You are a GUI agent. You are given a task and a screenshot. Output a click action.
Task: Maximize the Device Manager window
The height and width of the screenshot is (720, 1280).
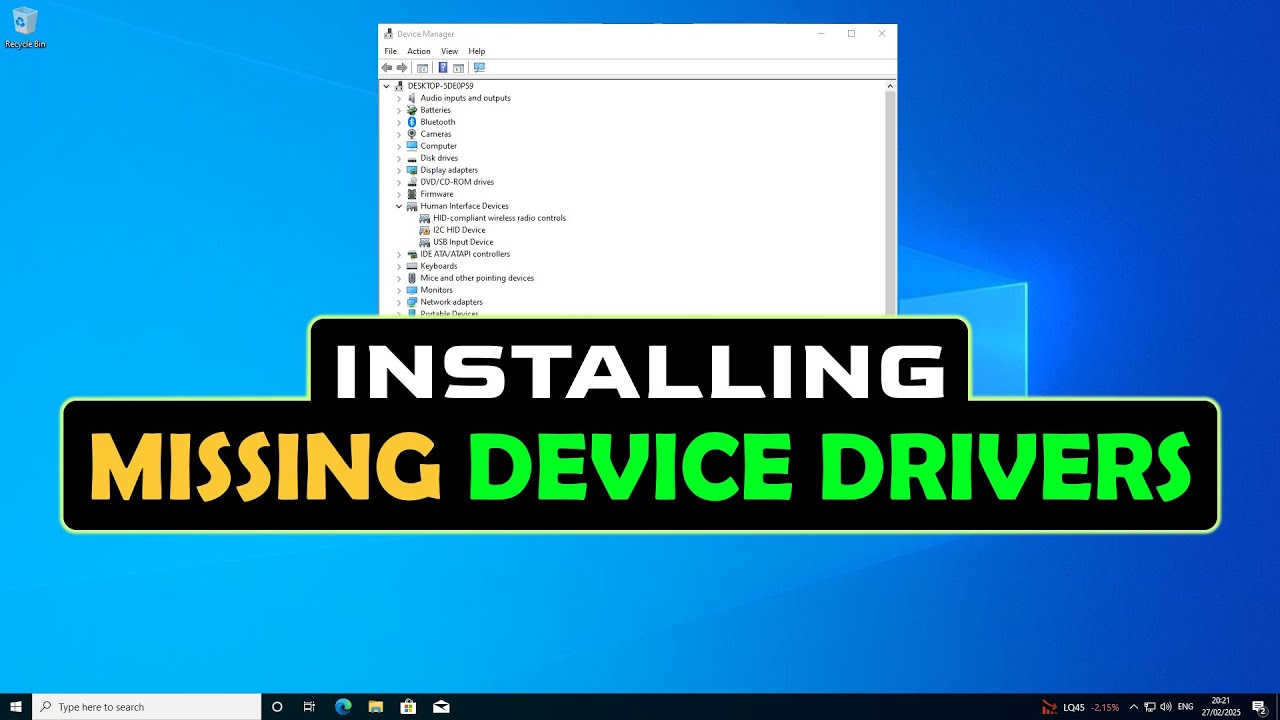[x=851, y=34]
